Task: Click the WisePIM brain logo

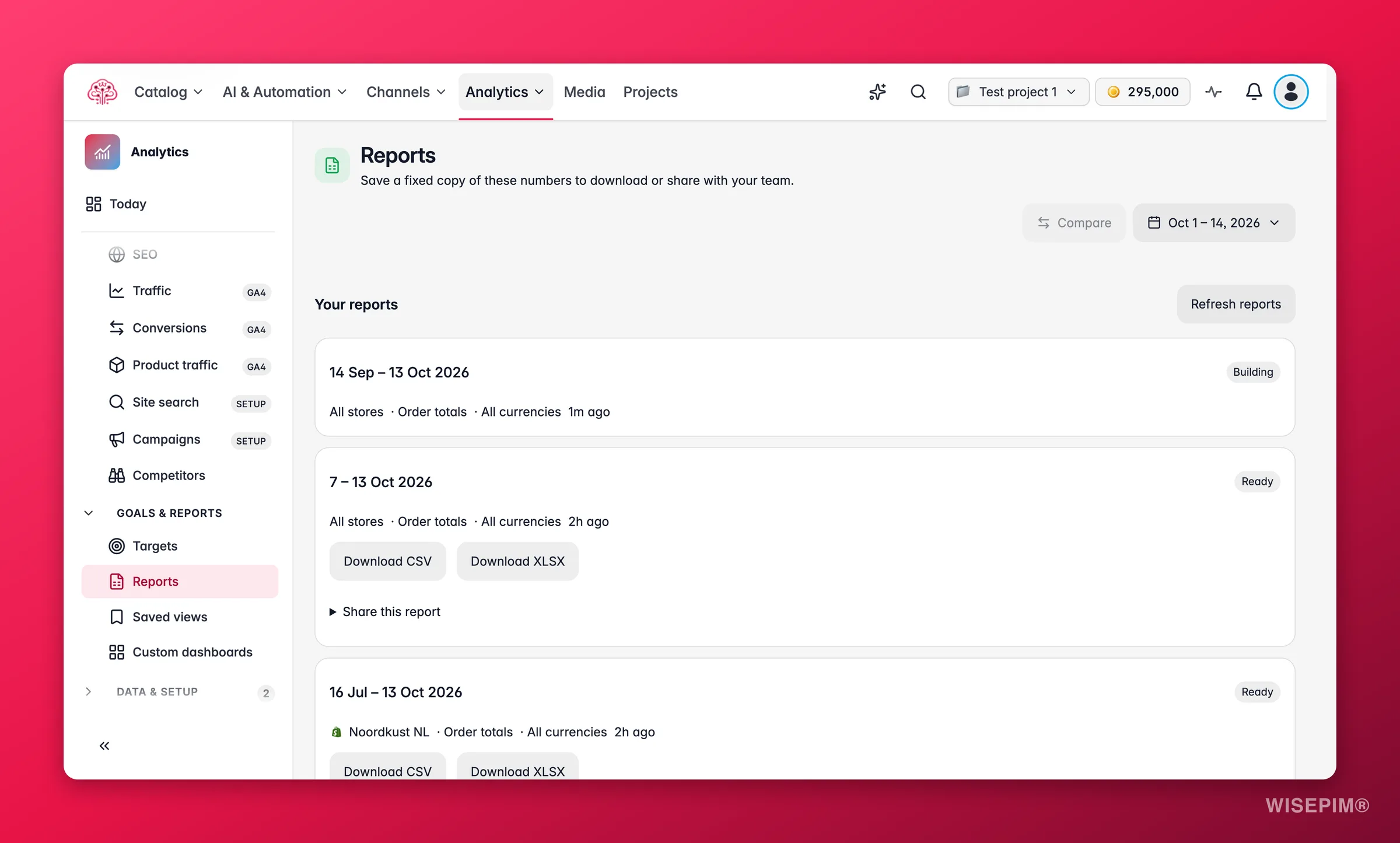Action: click(x=102, y=92)
